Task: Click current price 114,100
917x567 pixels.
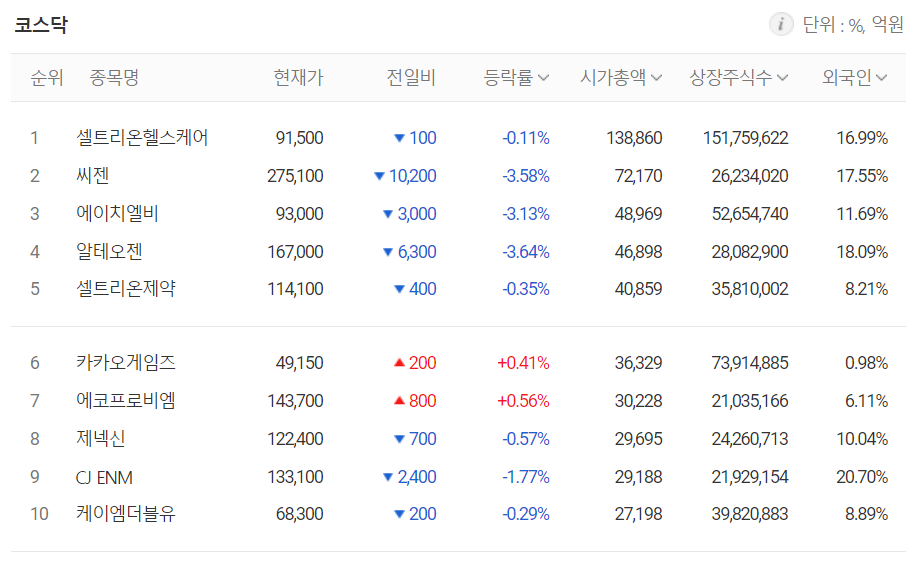Action: (x=295, y=289)
